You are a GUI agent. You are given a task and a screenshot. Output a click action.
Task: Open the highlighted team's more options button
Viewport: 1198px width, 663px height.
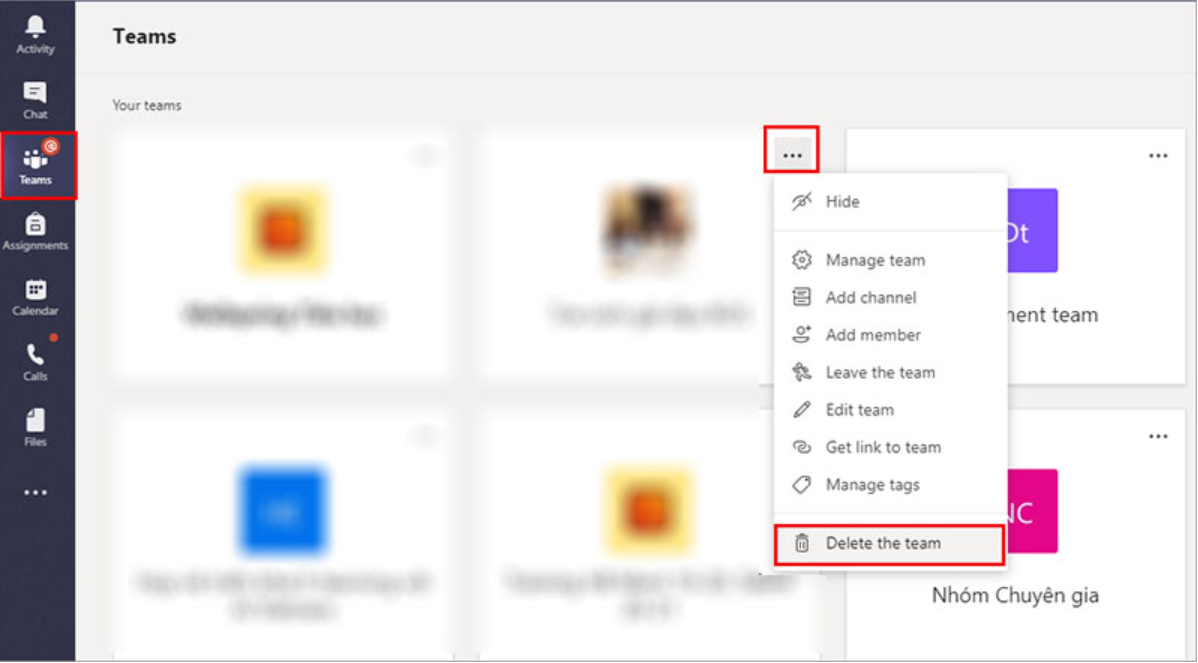[x=792, y=155]
